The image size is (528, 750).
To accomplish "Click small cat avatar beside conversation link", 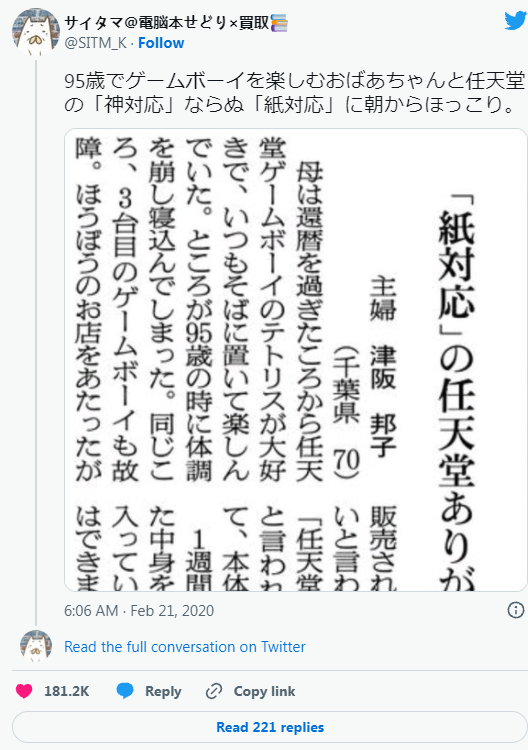I will 35,646.
